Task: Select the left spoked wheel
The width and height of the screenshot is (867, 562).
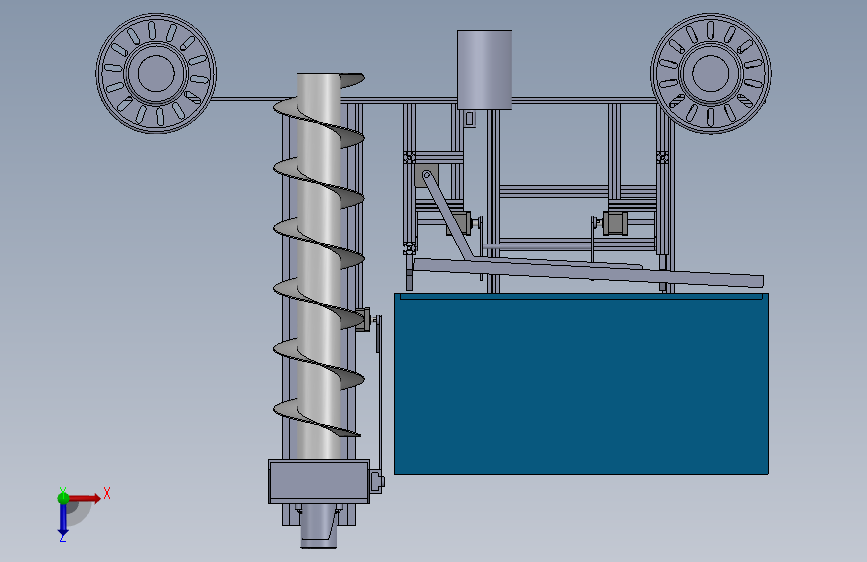Action: tap(156, 74)
